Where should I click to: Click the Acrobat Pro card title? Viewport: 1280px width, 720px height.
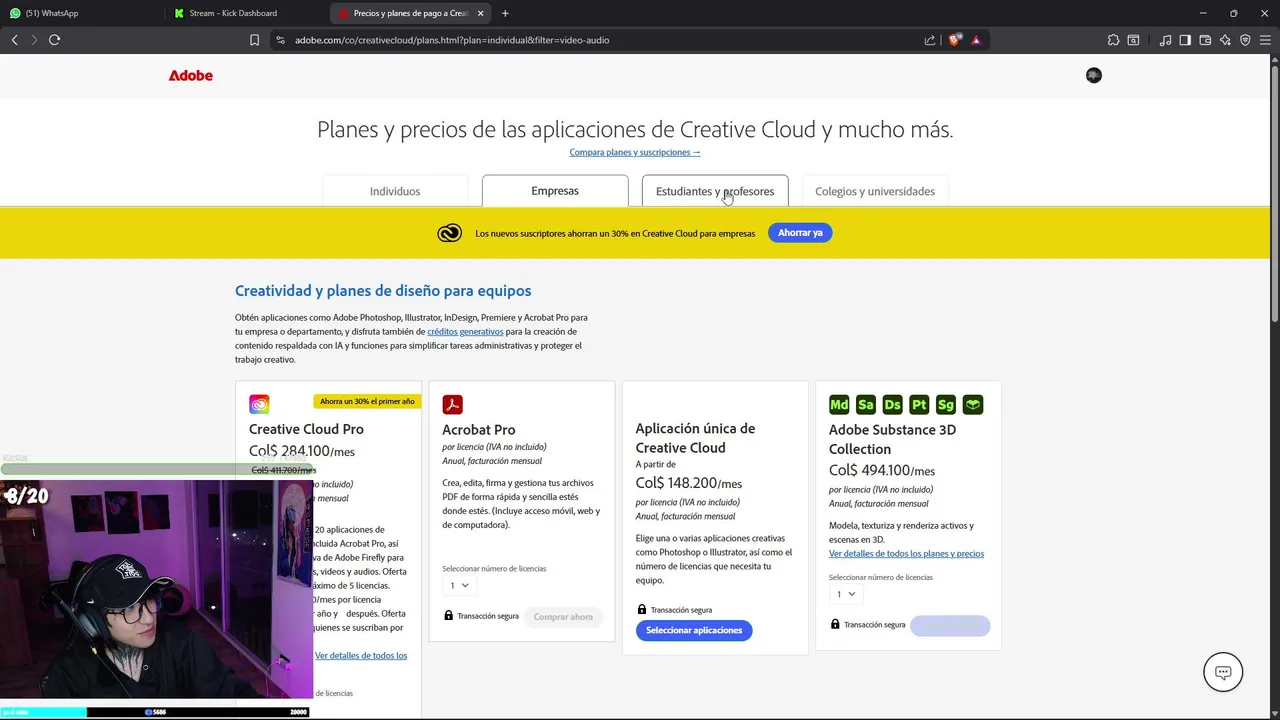[x=479, y=430]
